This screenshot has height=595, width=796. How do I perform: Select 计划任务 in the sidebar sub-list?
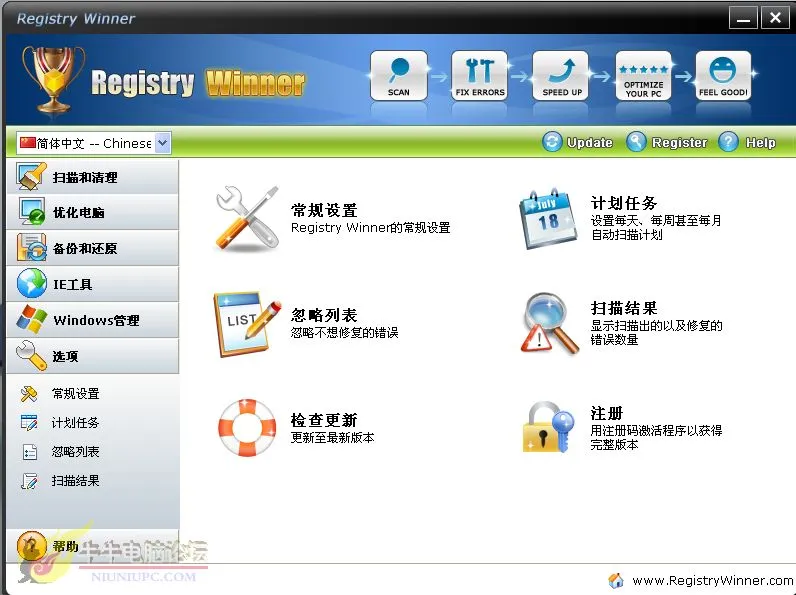(x=76, y=422)
